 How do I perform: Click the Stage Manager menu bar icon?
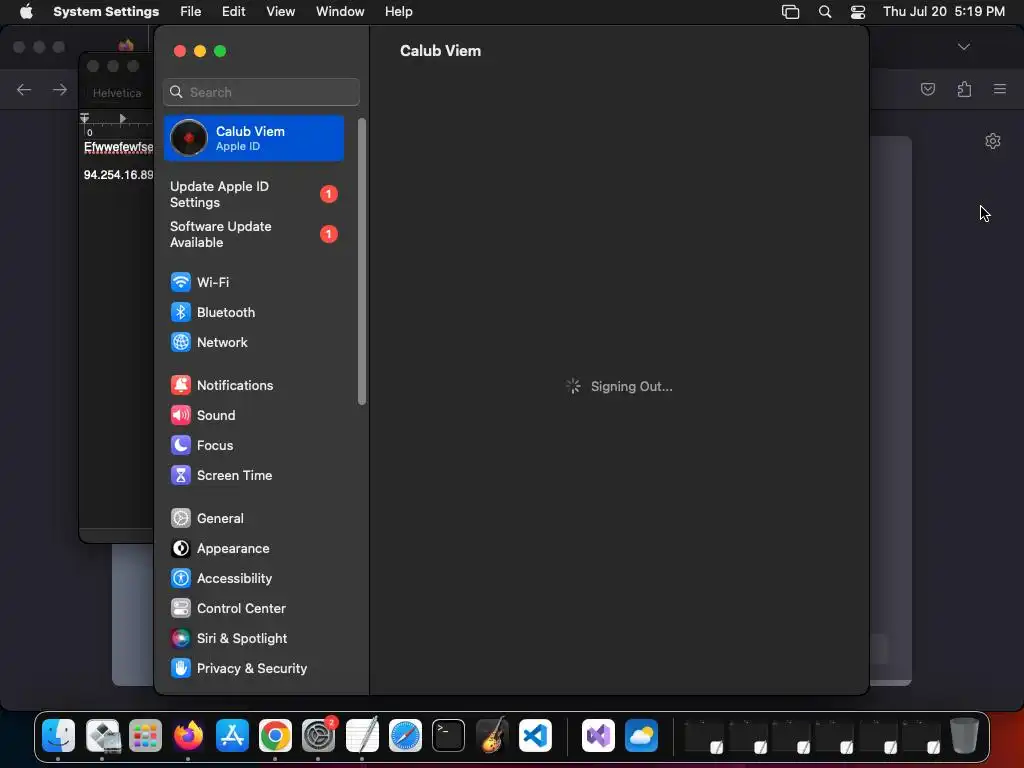(x=790, y=12)
